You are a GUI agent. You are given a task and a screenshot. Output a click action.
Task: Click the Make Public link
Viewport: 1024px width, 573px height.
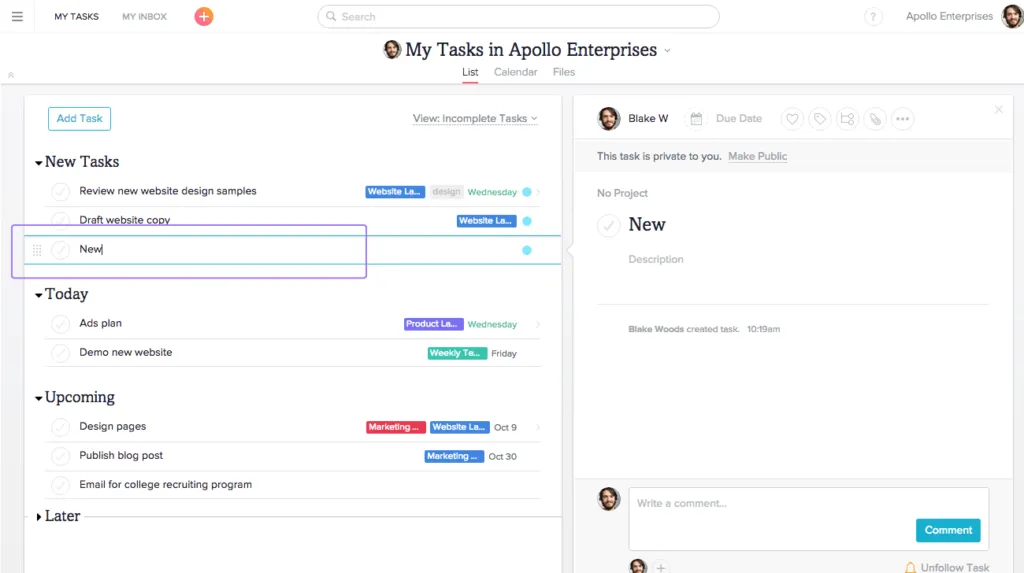tap(758, 156)
